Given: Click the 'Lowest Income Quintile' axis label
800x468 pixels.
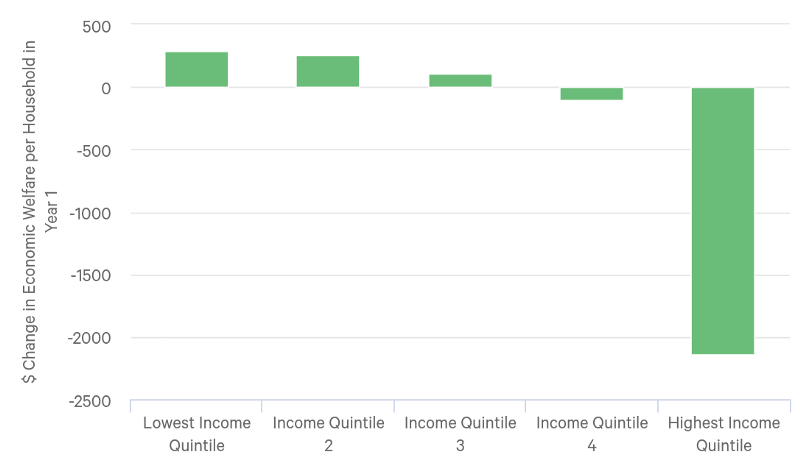Looking at the screenshot, I should click(x=197, y=434).
